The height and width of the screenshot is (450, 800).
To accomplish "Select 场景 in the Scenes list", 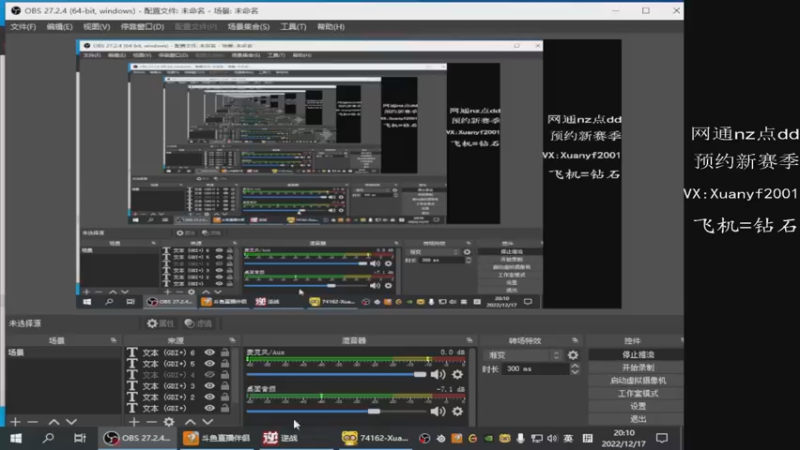I will [64, 353].
